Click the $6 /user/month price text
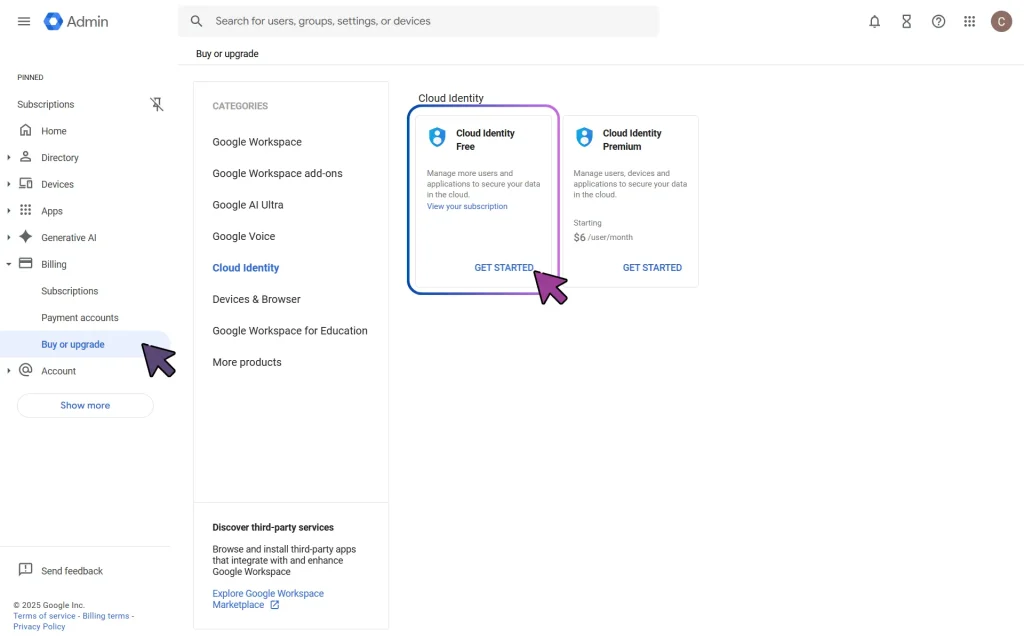The width and height of the screenshot is (1024, 640). [x=603, y=237]
